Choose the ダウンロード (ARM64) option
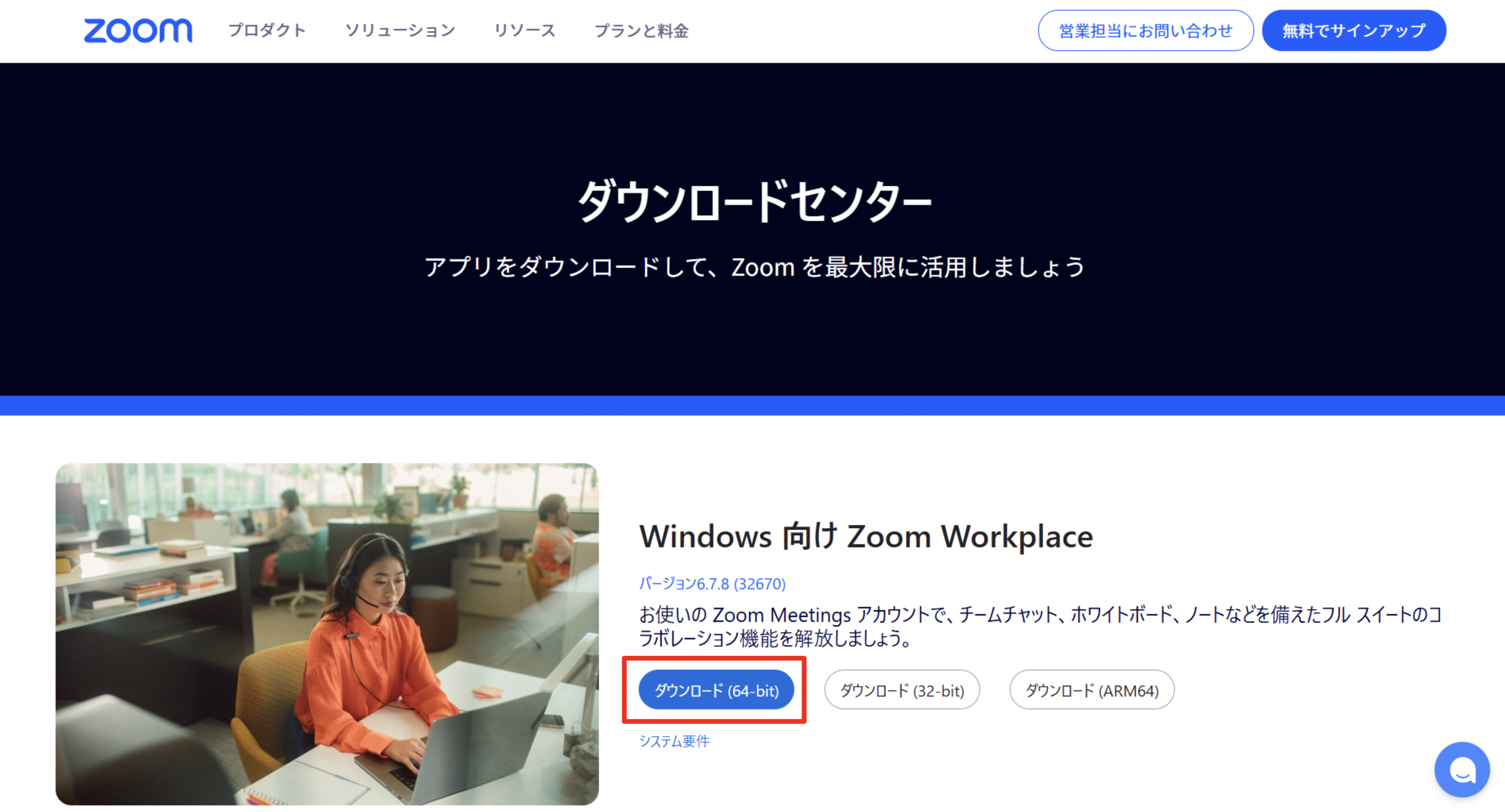This screenshot has height=812, width=1505. [x=1091, y=690]
